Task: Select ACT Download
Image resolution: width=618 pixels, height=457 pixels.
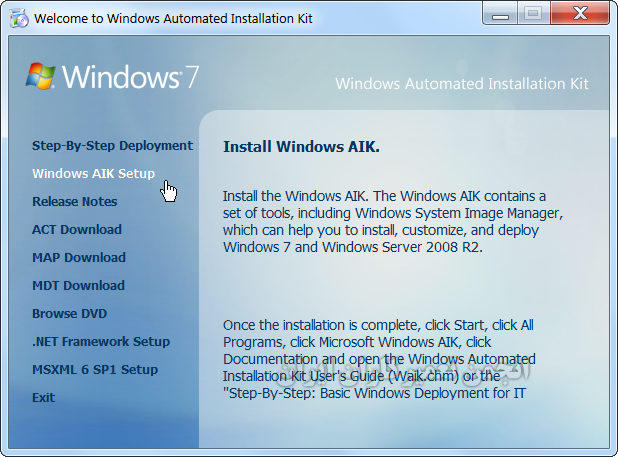Action: coord(77,230)
